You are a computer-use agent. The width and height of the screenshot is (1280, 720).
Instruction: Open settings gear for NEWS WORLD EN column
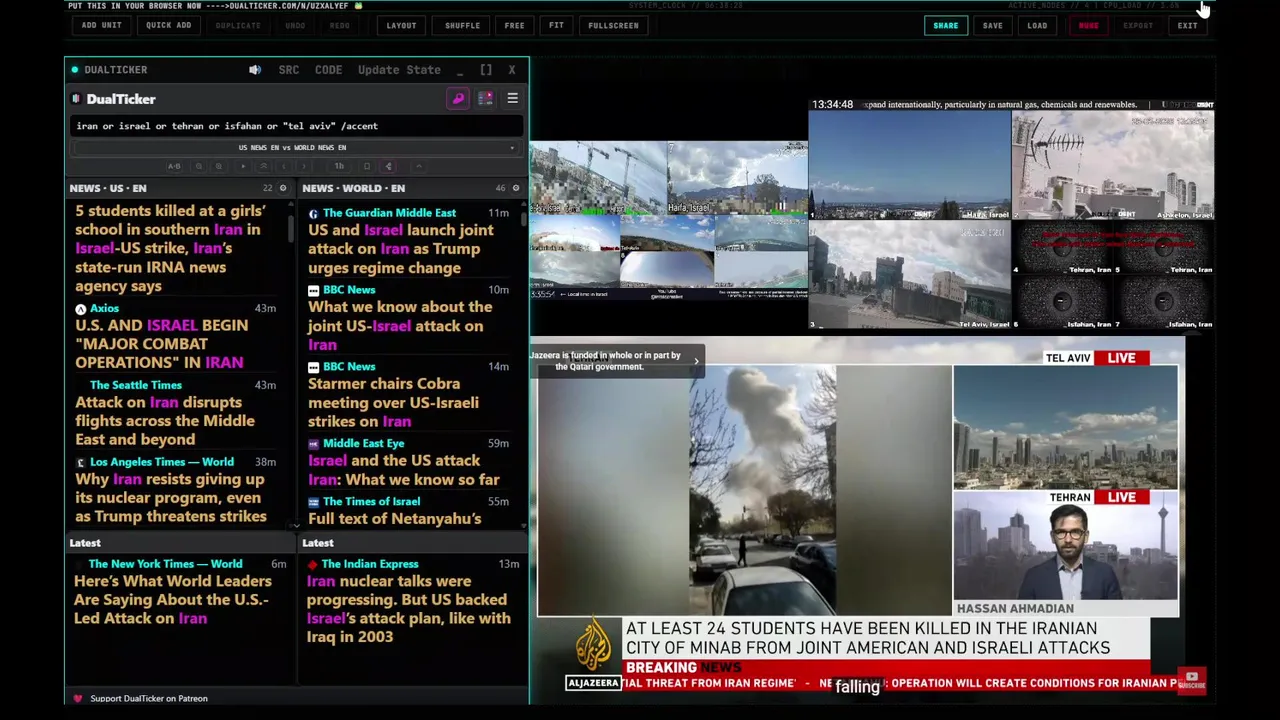pyautogui.click(x=516, y=188)
